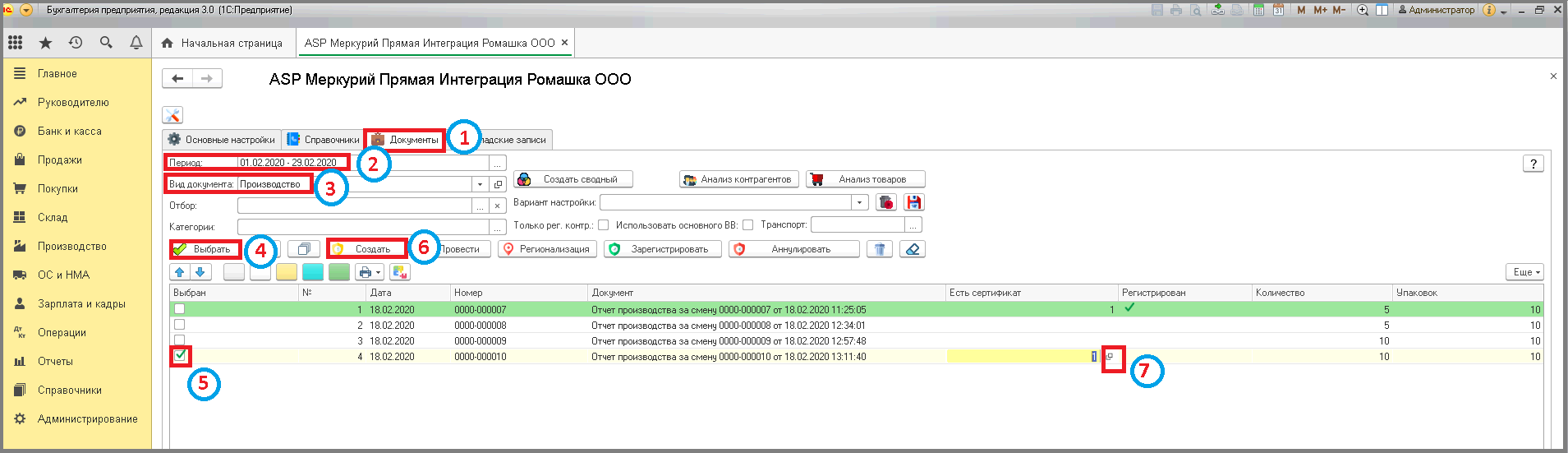Select the cyan color swatch button
This screenshot has height=453, width=1568.
[x=313, y=272]
